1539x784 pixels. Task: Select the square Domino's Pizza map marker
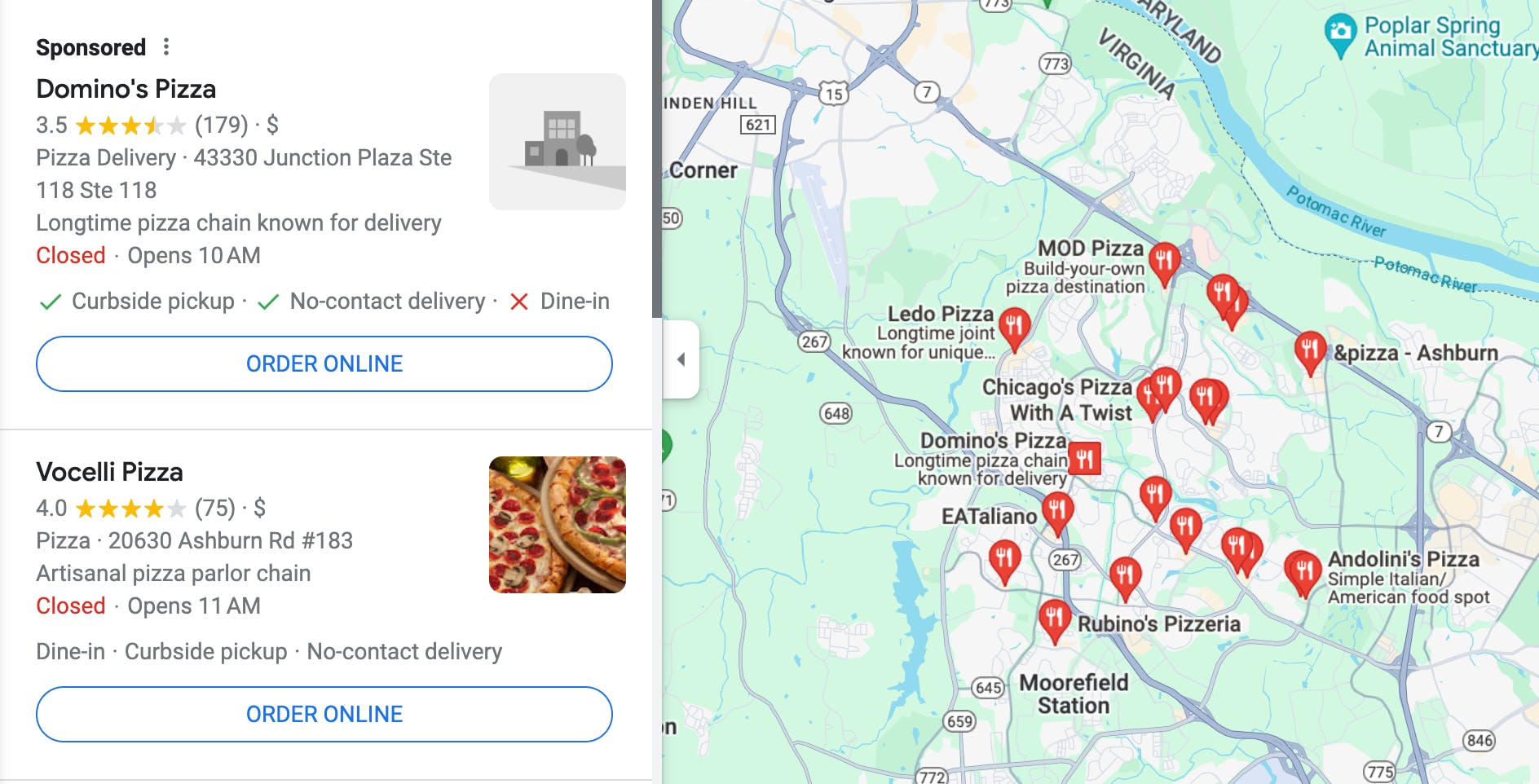(1084, 459)
